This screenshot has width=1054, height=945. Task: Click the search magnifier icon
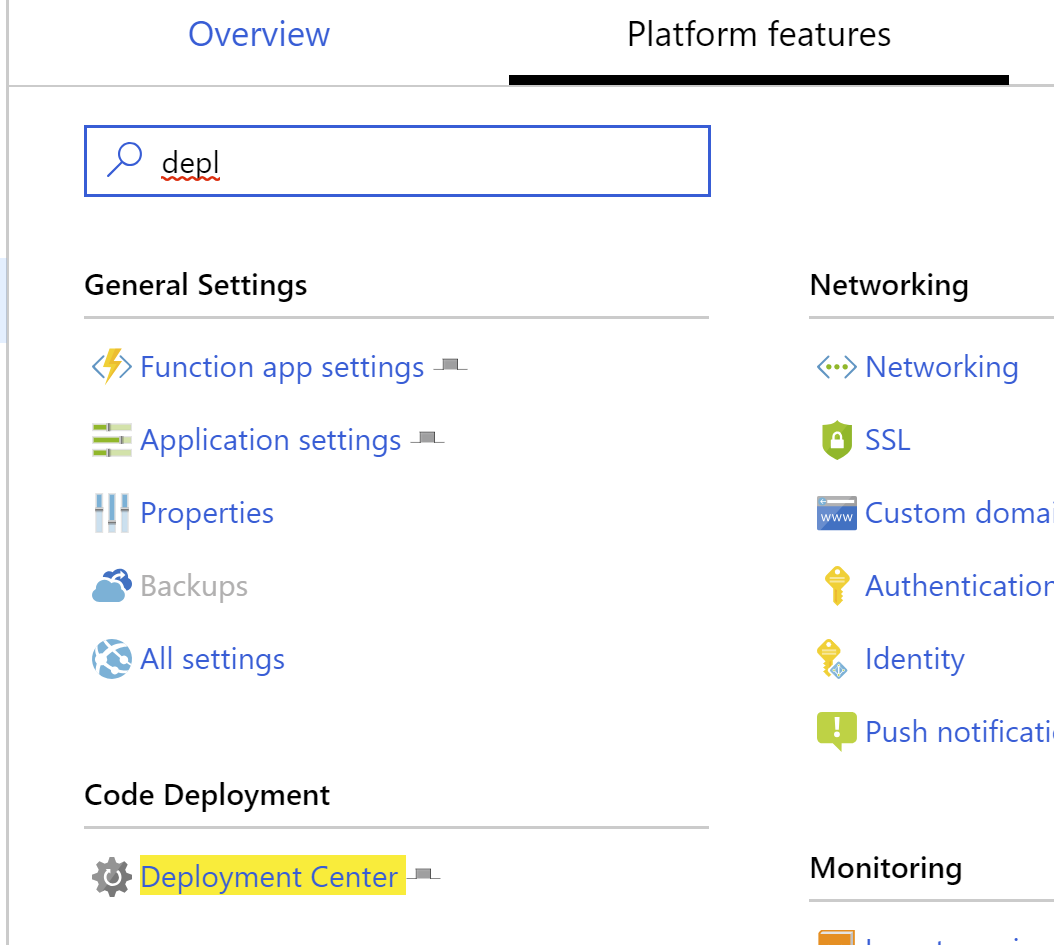pos(124,157)
